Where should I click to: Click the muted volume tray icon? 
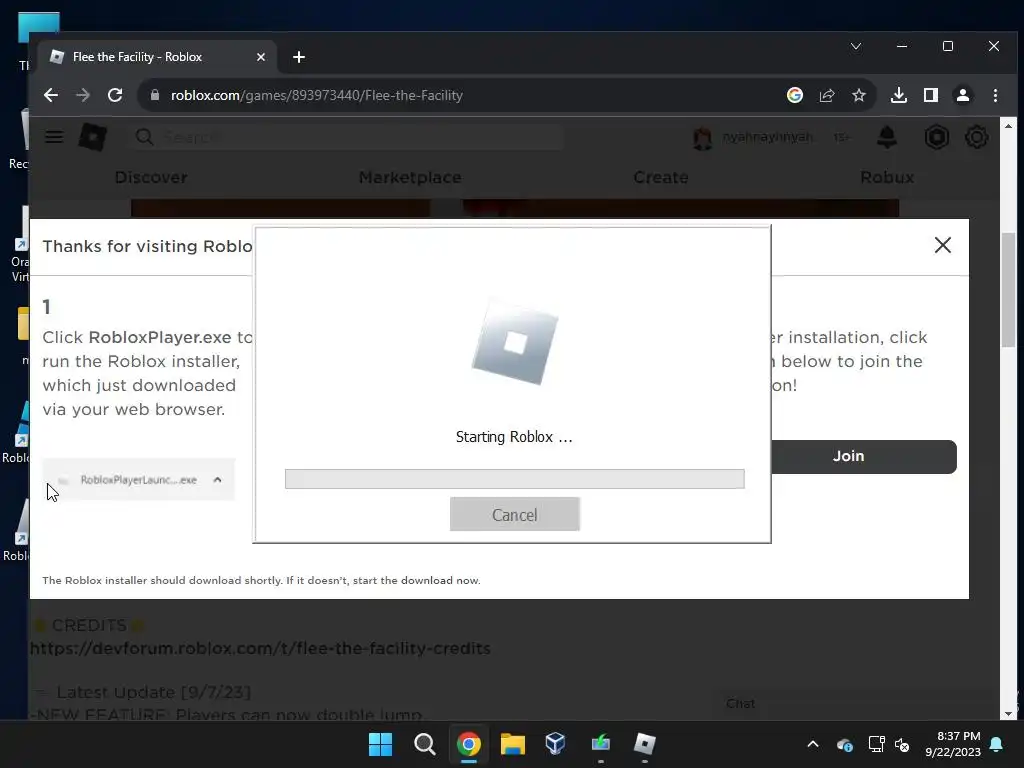(903, 744)
